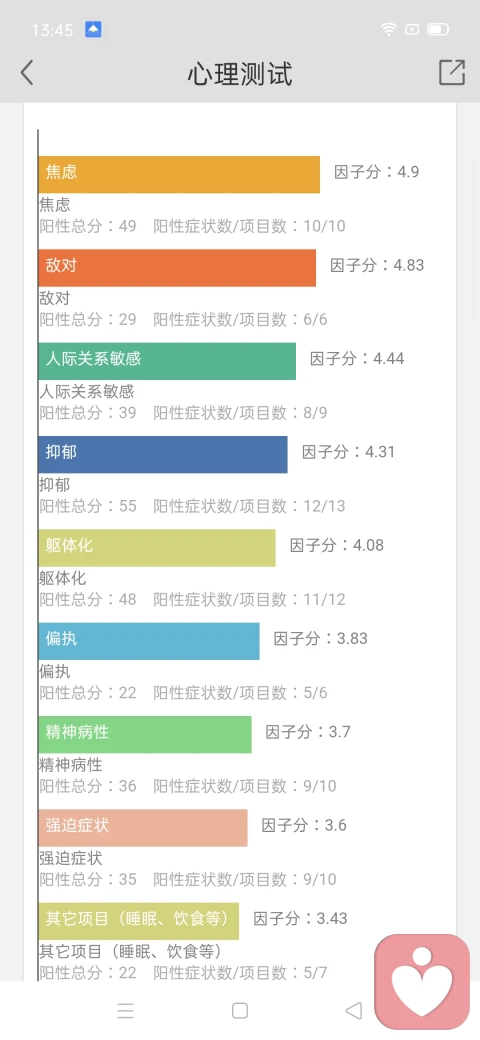480x1040 pixels.
Task: Tap the Android back triangle icon
Action: click(354, 1010)
